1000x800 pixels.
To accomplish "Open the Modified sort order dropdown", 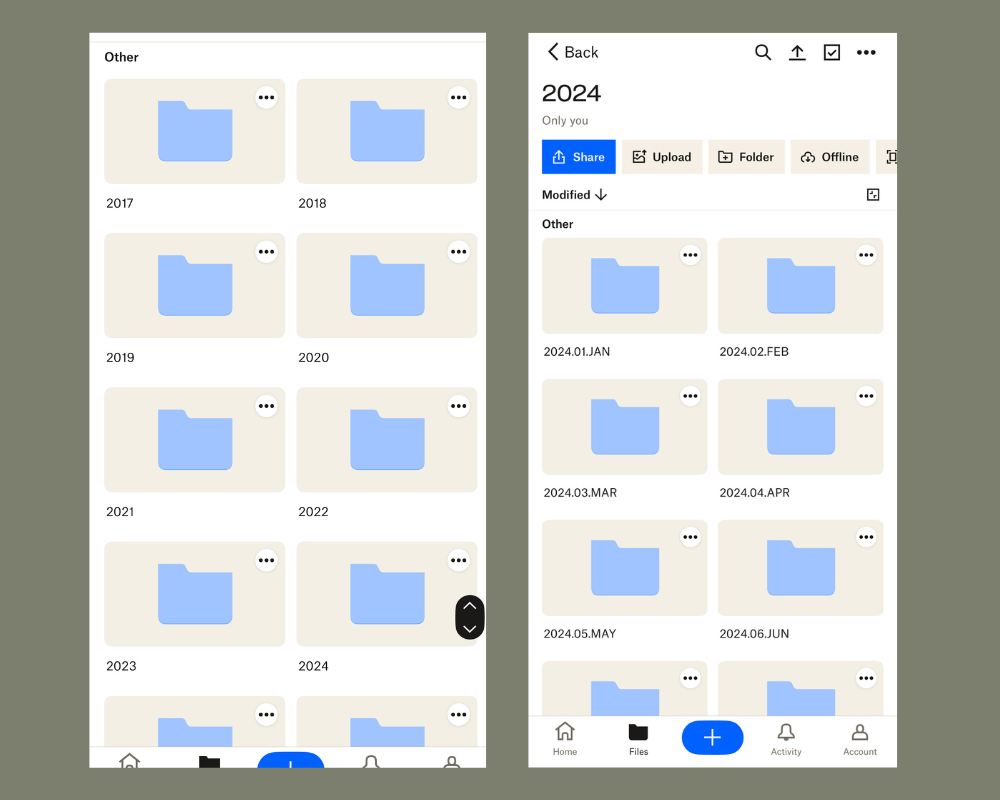I will [x=574, y=195].
